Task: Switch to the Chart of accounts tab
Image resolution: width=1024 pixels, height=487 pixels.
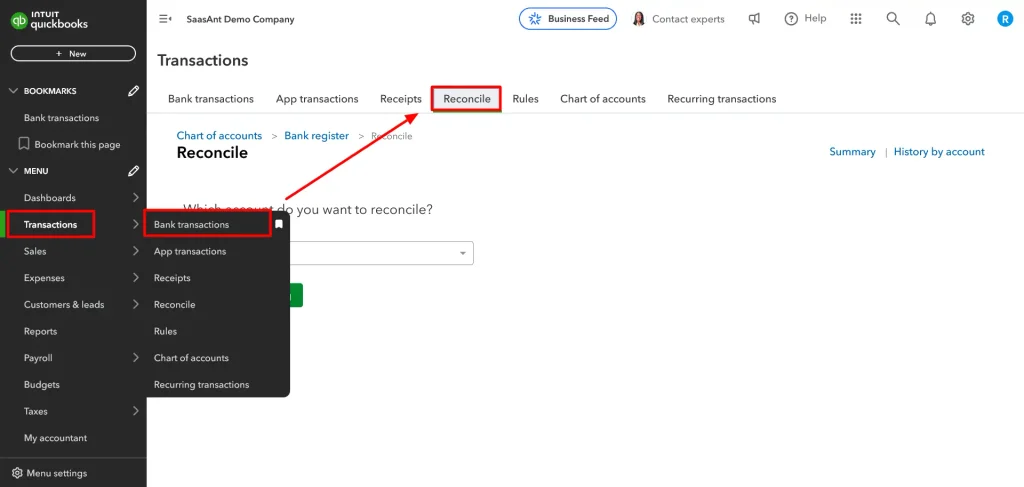Action: tap(603, 99)
